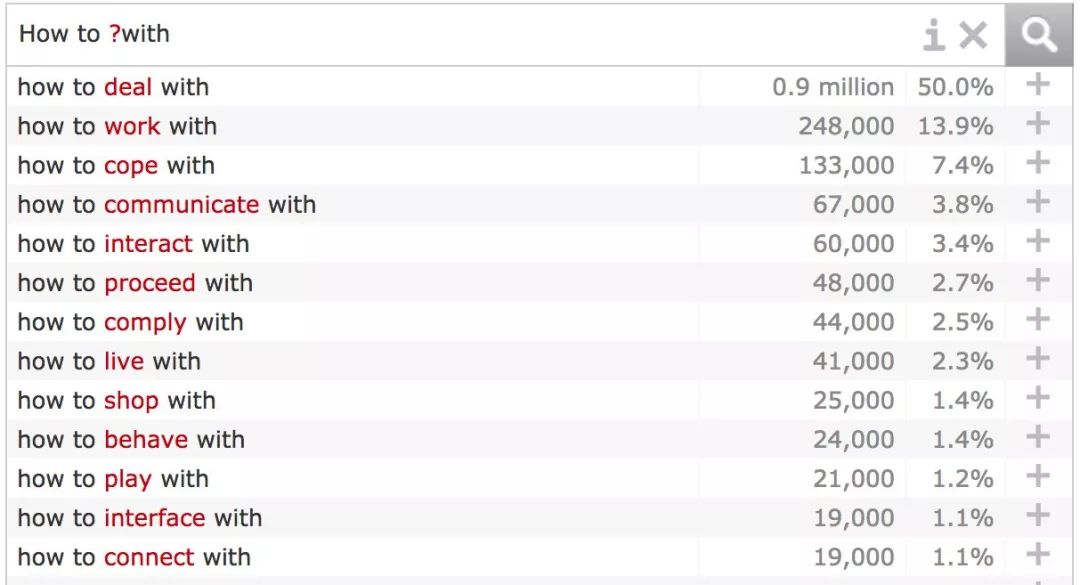Expand the plus for 'how to cope with'
This screenshot has width=1080, height=585.
click(1037, 163)
